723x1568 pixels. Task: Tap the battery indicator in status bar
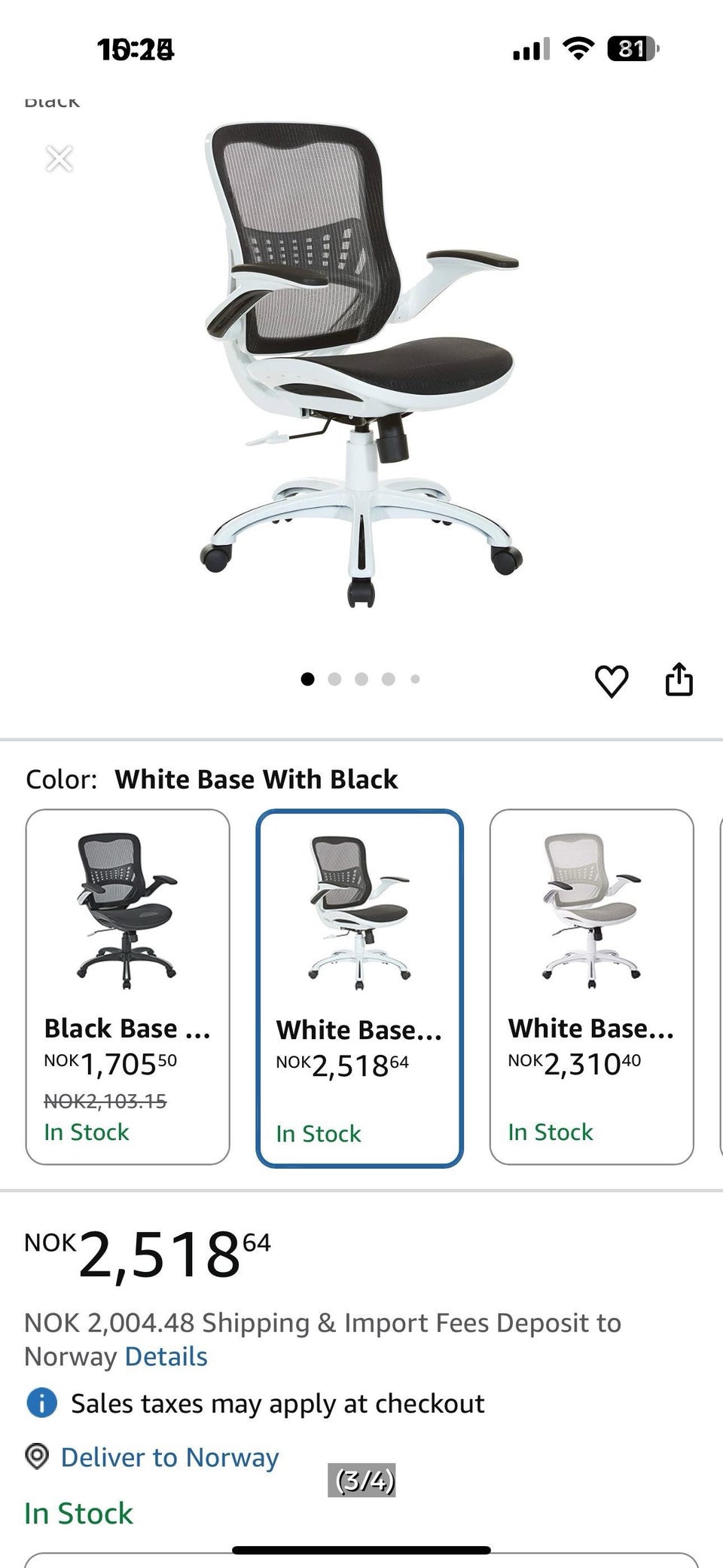coord(633,50)
